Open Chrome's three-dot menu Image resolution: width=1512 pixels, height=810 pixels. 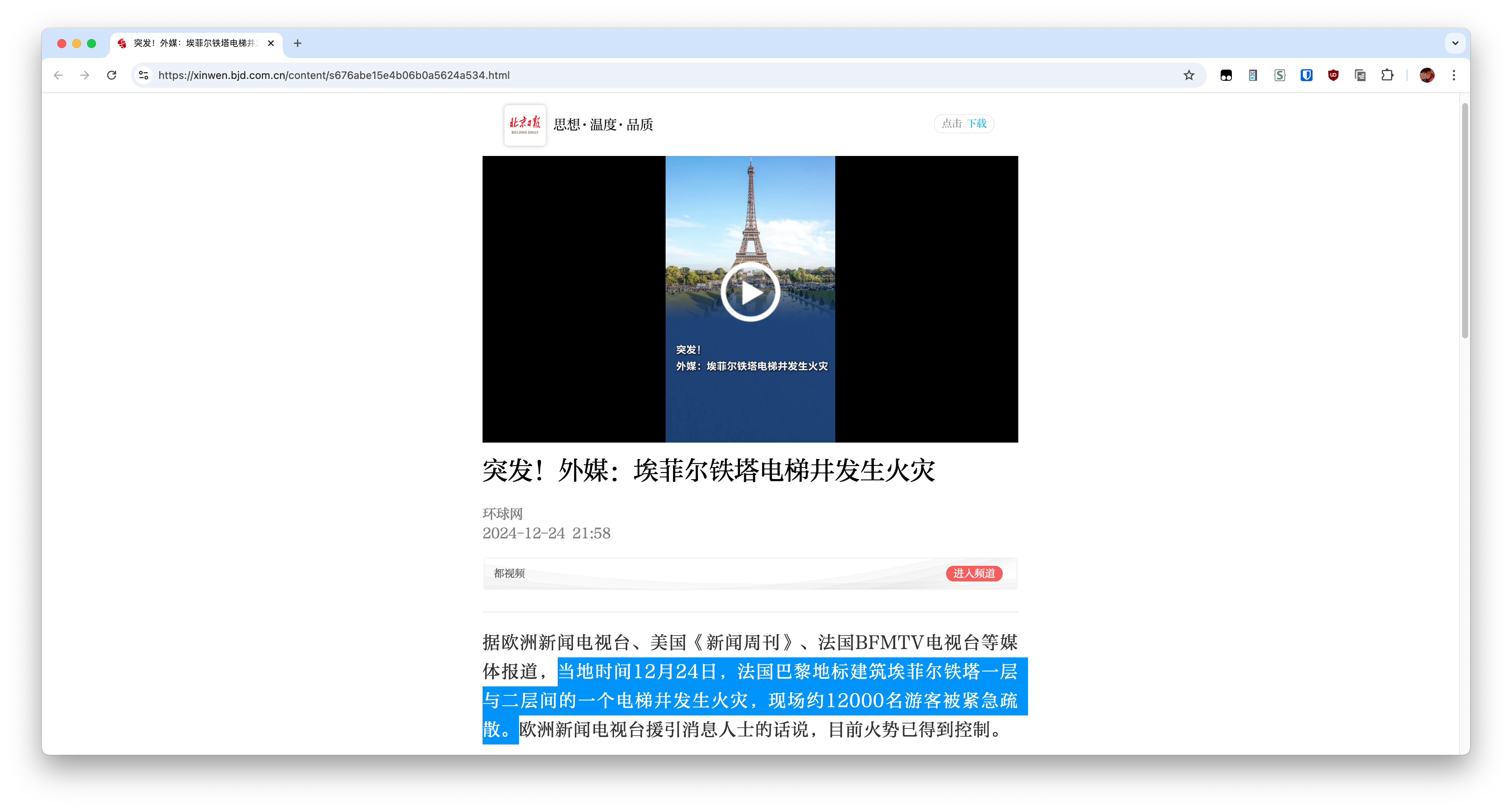tap(1454, 75)
